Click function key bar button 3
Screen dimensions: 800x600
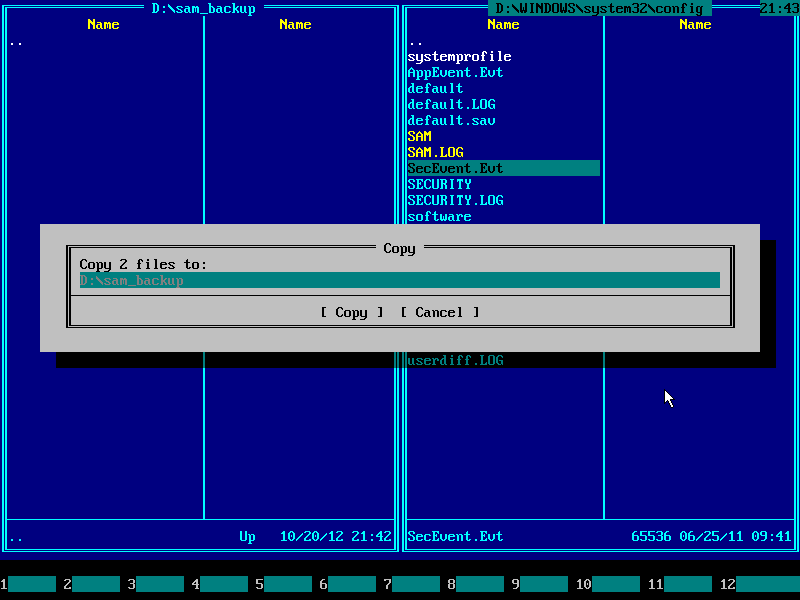[x=156, y=584]
